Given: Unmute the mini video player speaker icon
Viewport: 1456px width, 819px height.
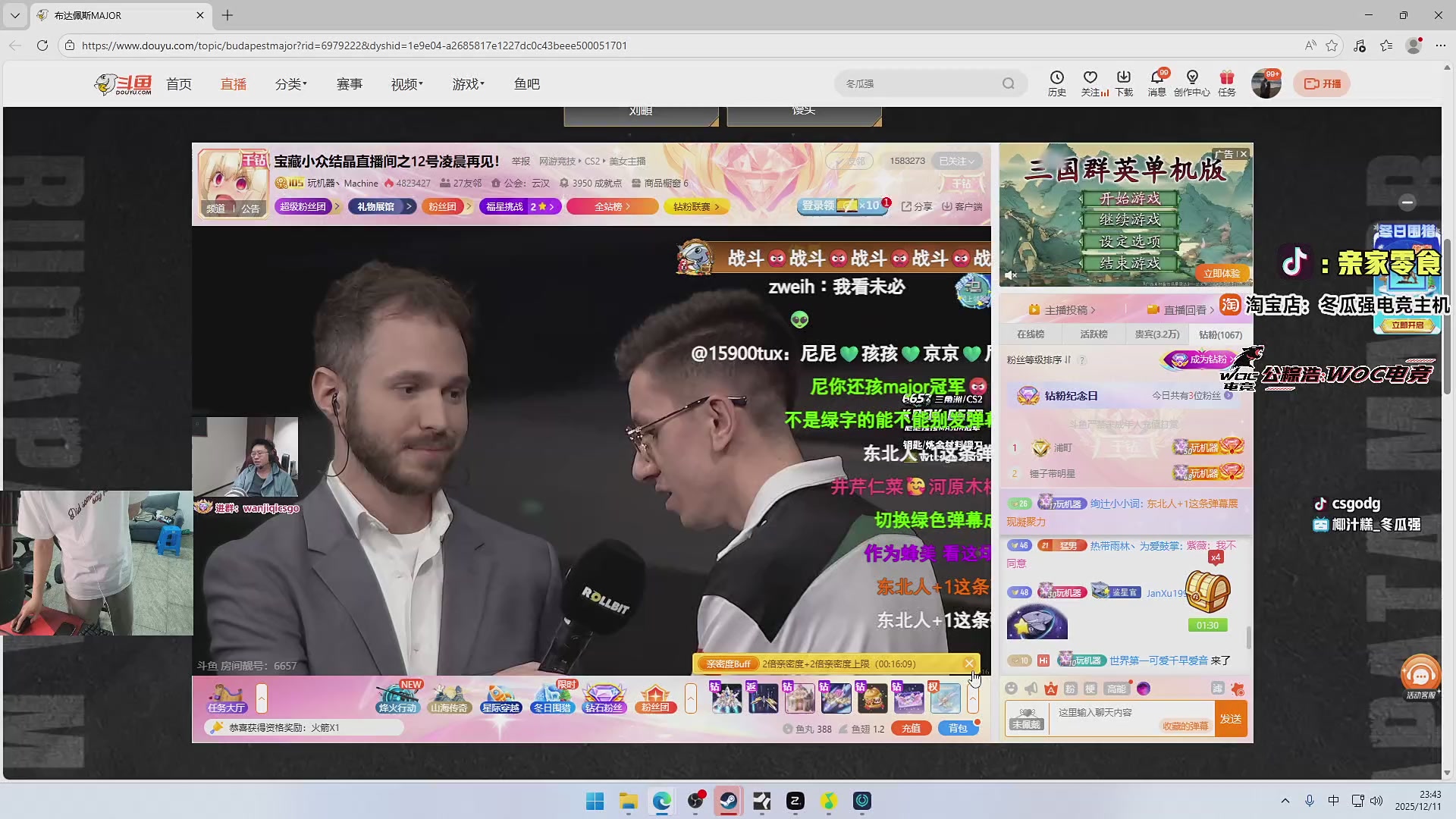Looking at the screenshot, I should pyautogui.click(x=1010, y=275).
